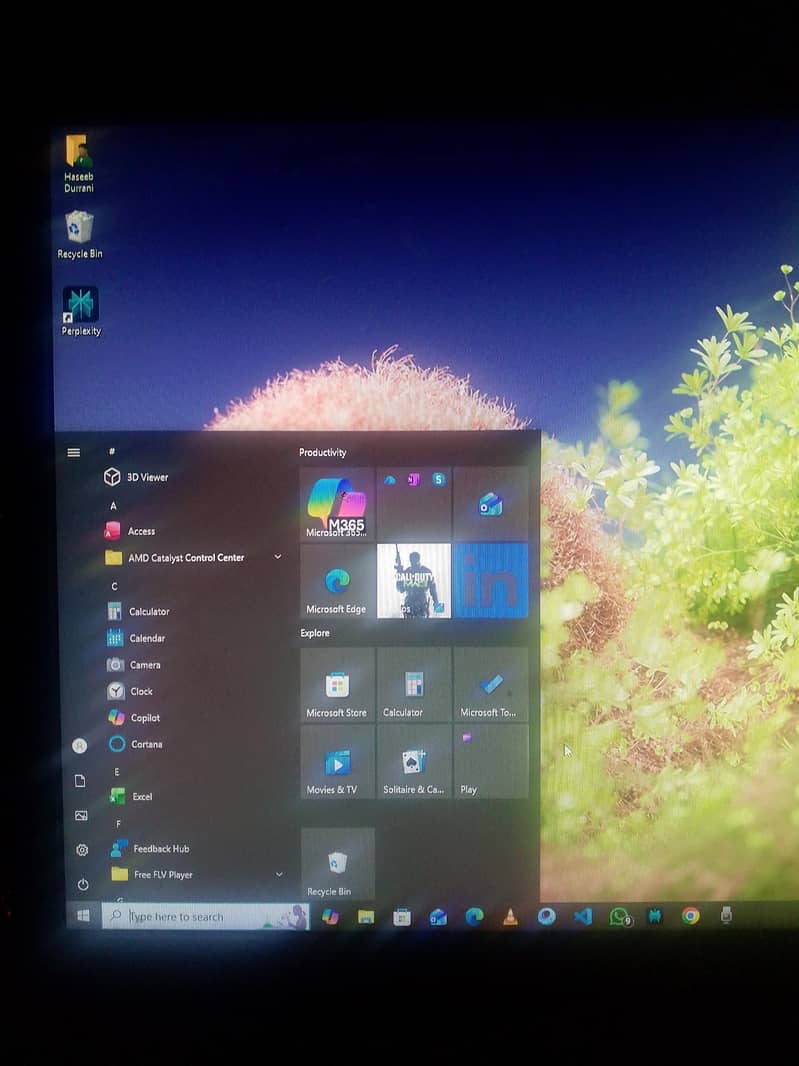Click the Windows Start button
Viewport: 799px width, 1066px height.
83,916
